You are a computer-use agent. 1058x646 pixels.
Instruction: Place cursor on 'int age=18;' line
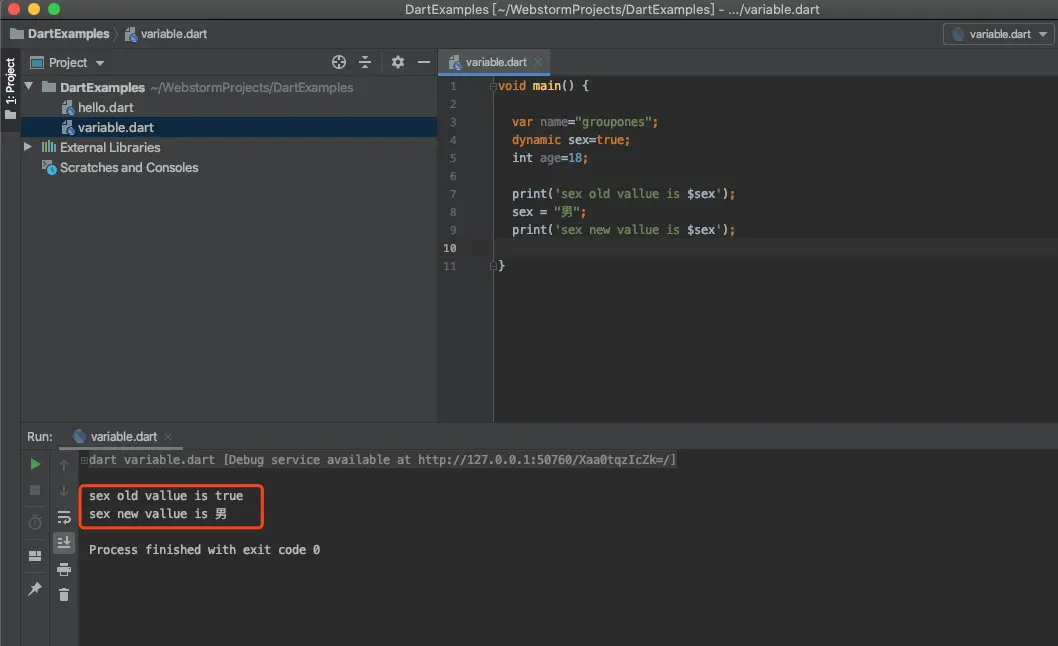[x=549, y=158]
